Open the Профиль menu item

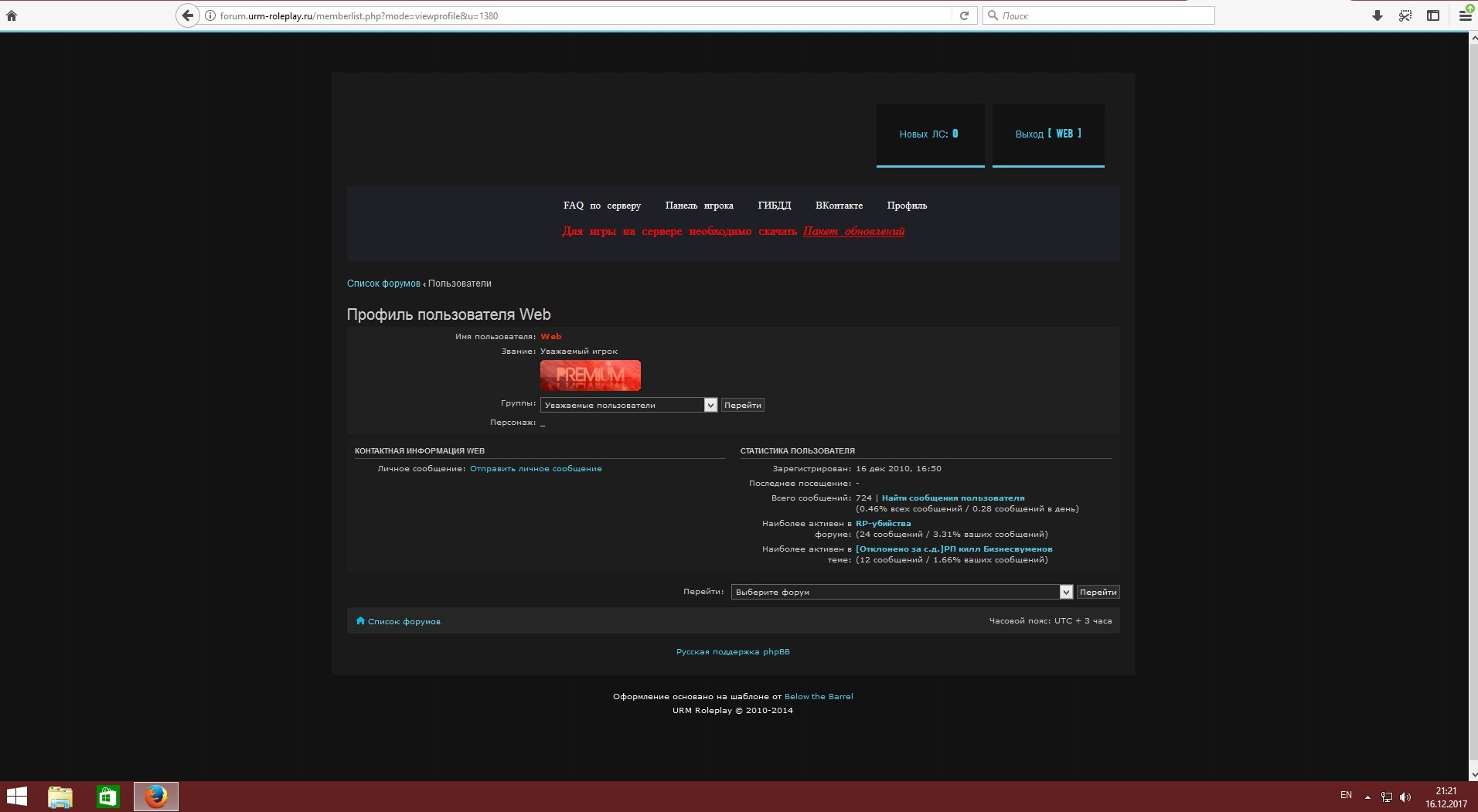(907, 206)
